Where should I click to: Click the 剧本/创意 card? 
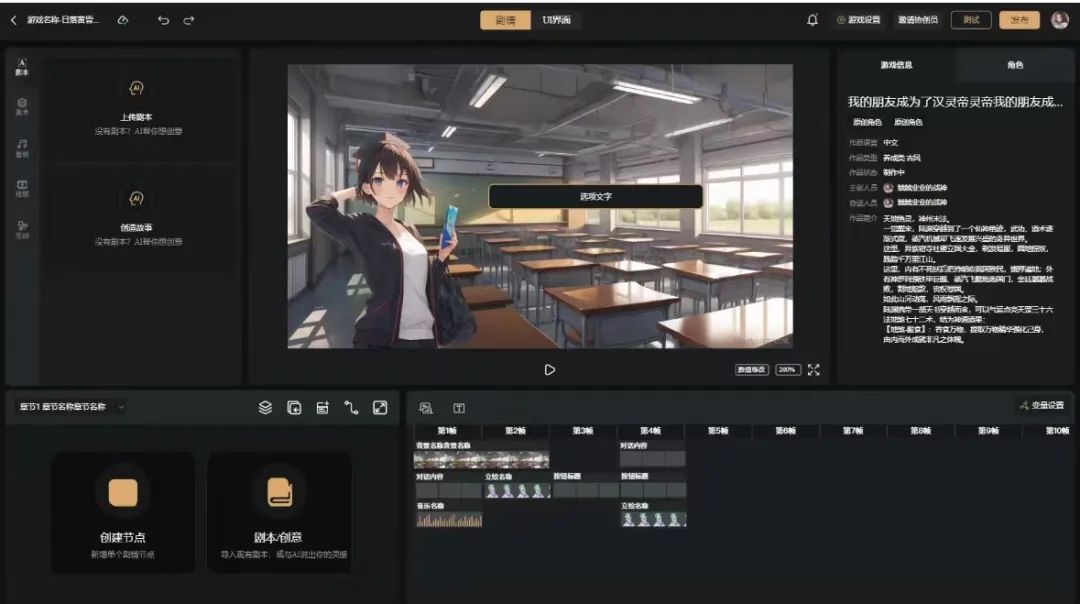[280, 512]
